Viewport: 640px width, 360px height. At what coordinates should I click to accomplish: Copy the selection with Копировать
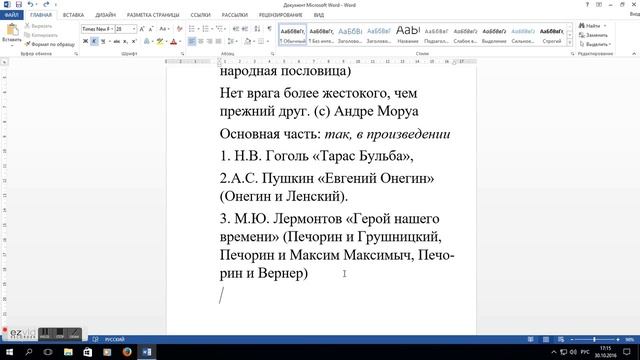41,35
